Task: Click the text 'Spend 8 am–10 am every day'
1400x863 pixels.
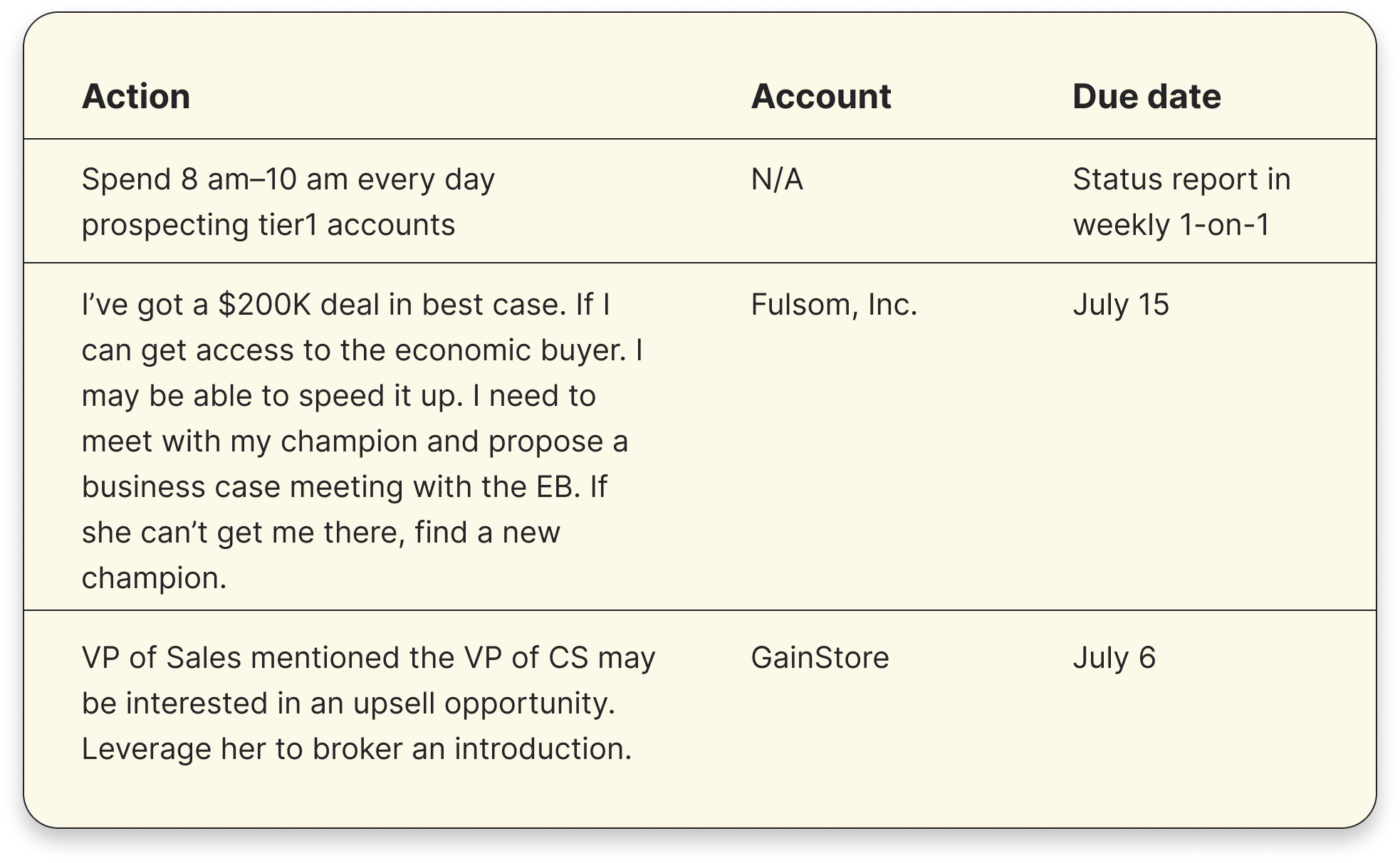Action: pyautogui.click(x=288, y=179)
